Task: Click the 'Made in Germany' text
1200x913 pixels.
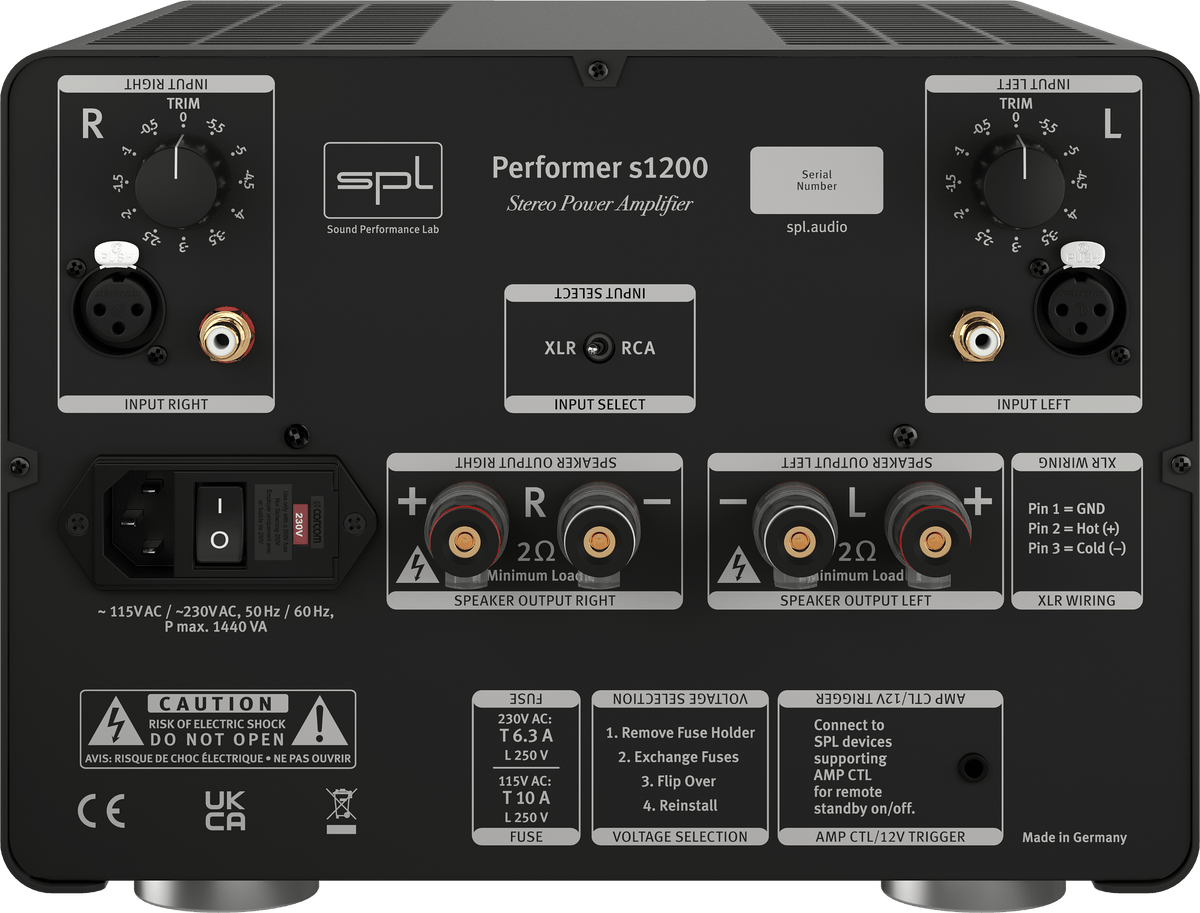Action: [1074, 838]
